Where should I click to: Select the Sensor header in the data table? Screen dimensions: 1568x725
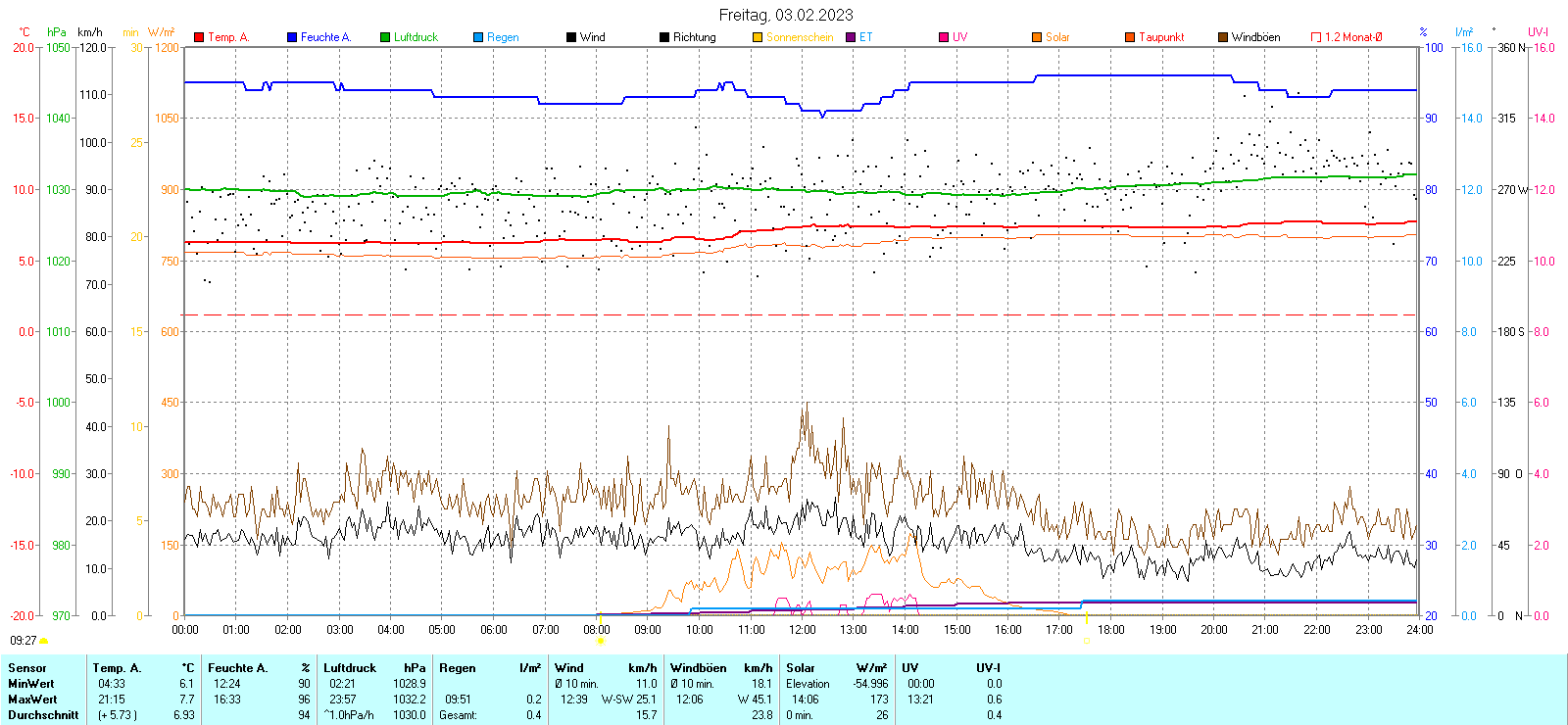point(27,668)
